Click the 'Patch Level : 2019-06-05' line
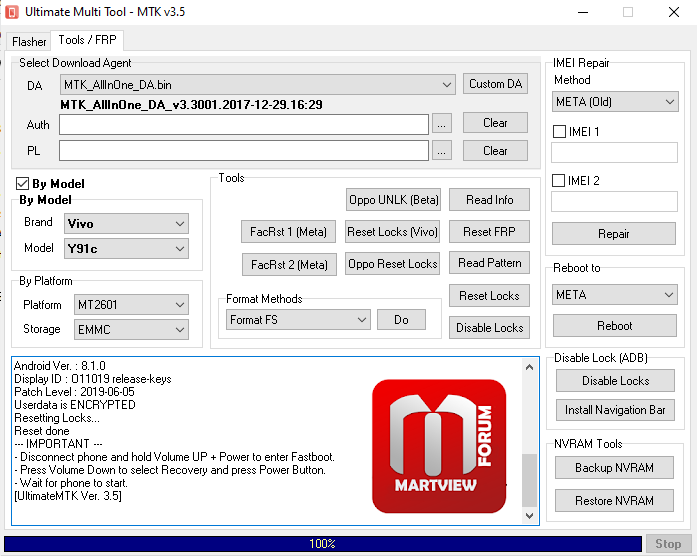This screenshot has width=697, height=556. pyautogui.click(x=74, y=392)
